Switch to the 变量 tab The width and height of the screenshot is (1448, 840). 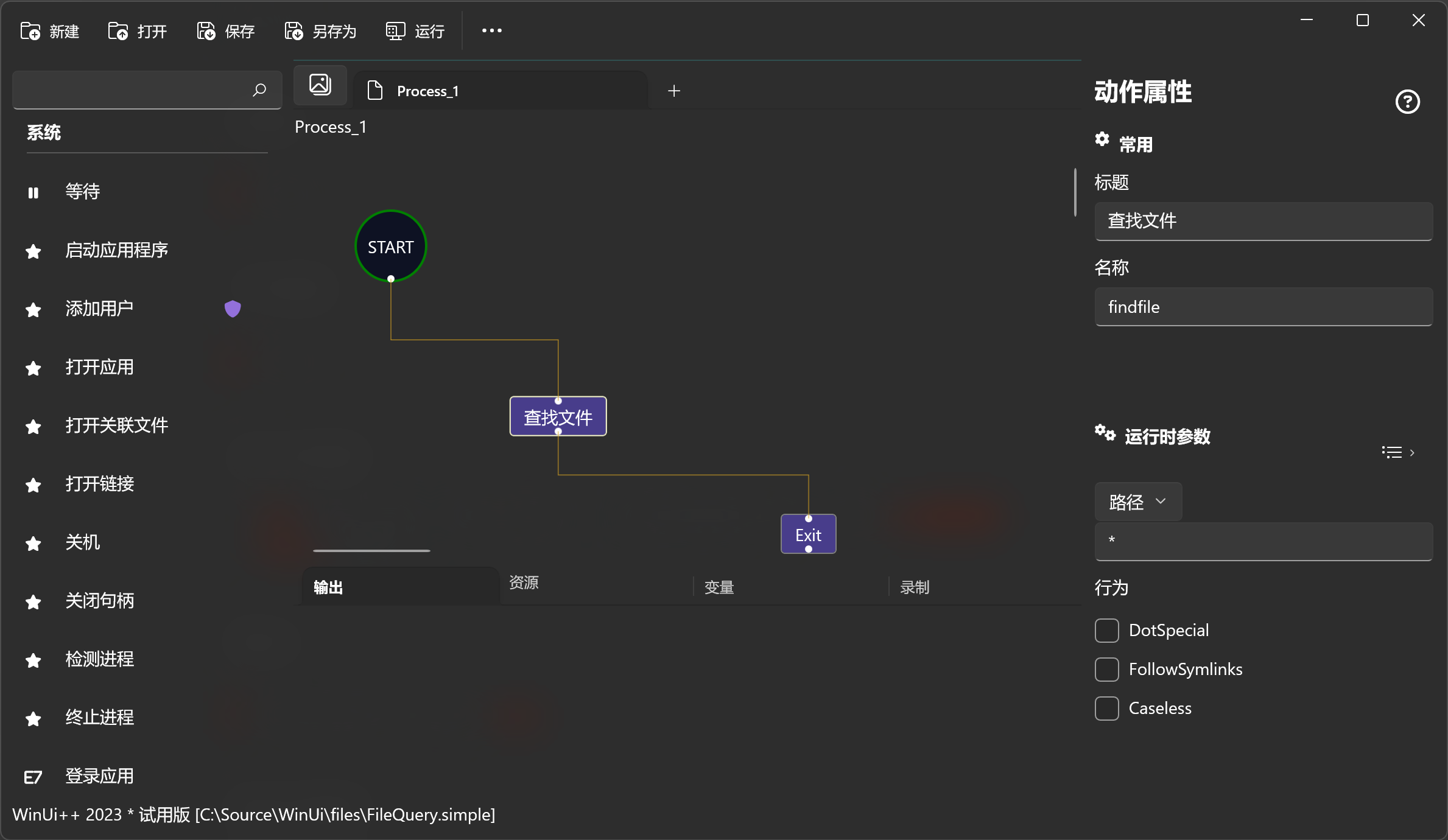click(719, 587)
